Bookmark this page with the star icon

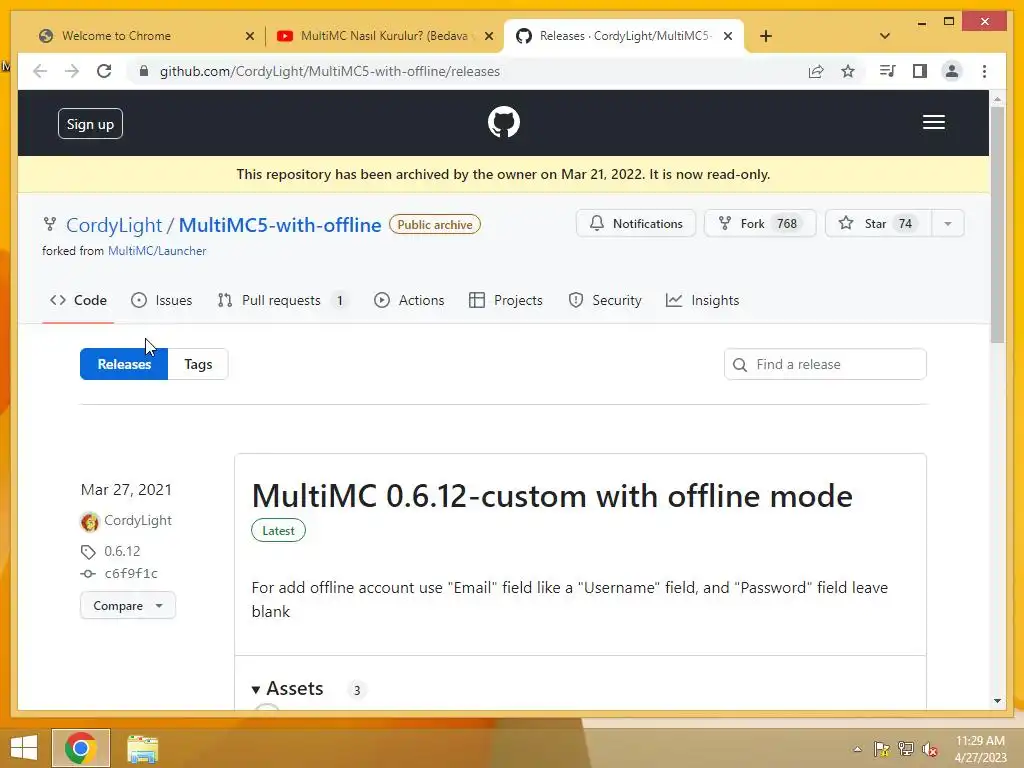pos(848,71)
